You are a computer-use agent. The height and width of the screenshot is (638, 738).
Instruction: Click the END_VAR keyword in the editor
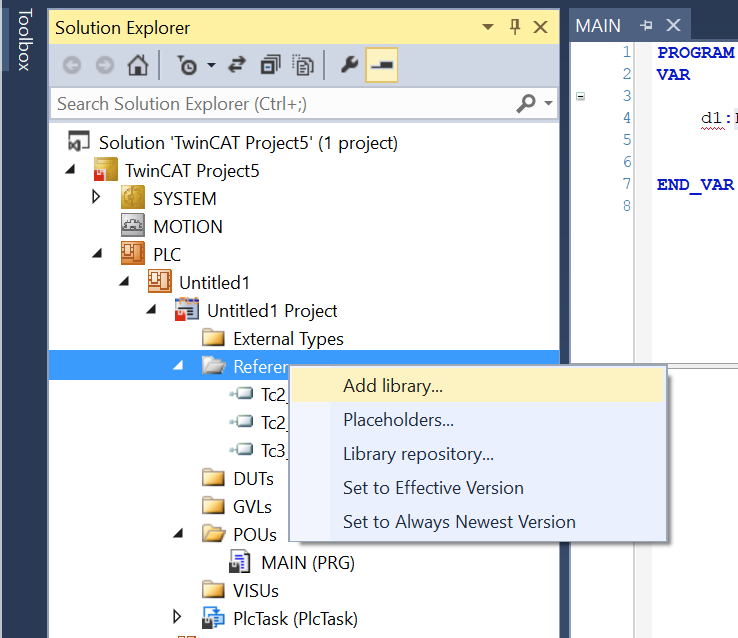(695, 184)
